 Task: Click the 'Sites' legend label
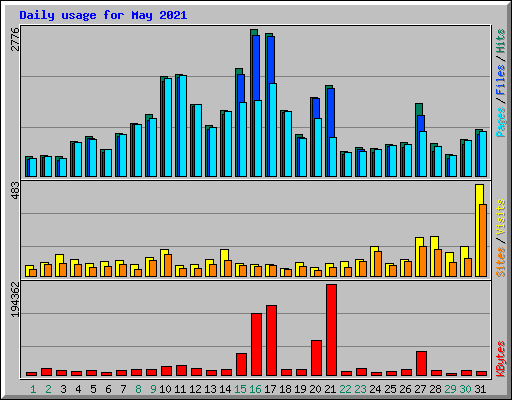coord(500,262)
